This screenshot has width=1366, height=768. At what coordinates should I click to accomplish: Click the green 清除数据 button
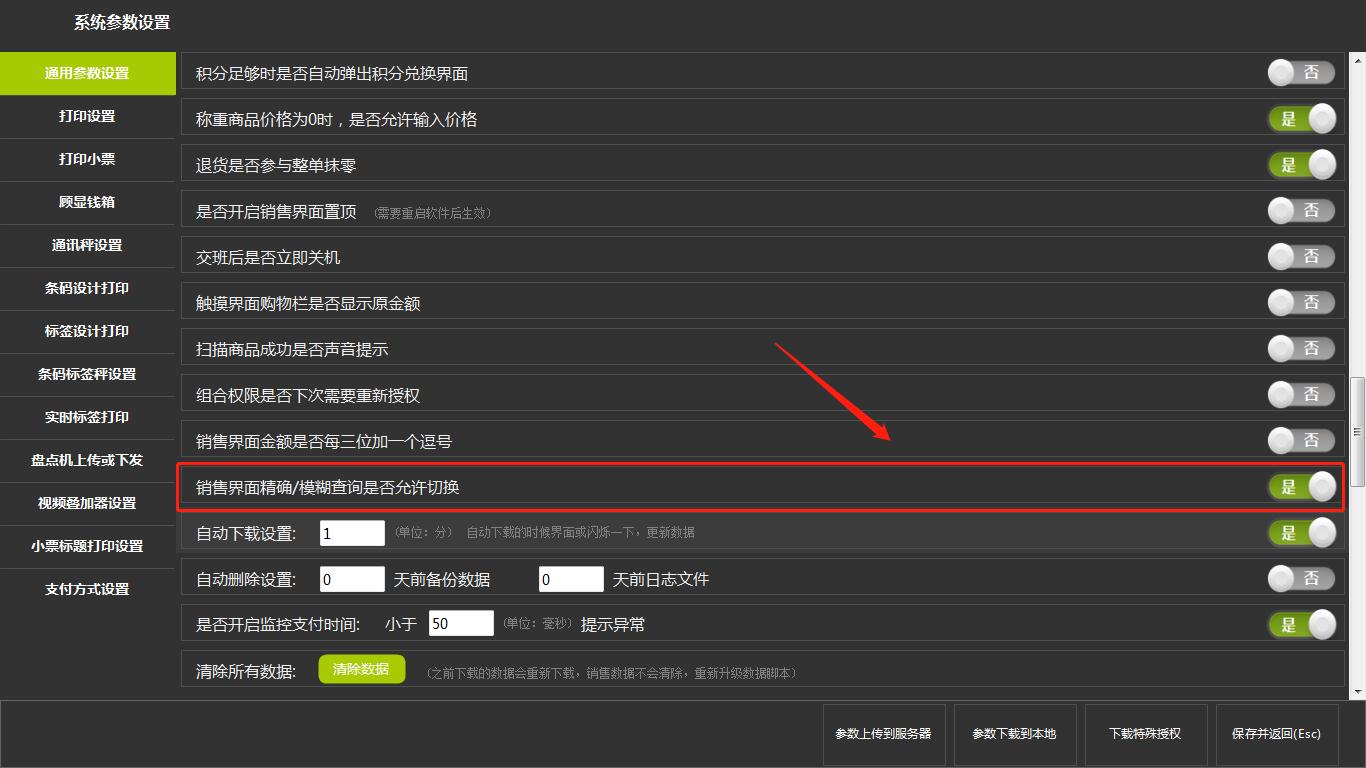pos(361,670)
